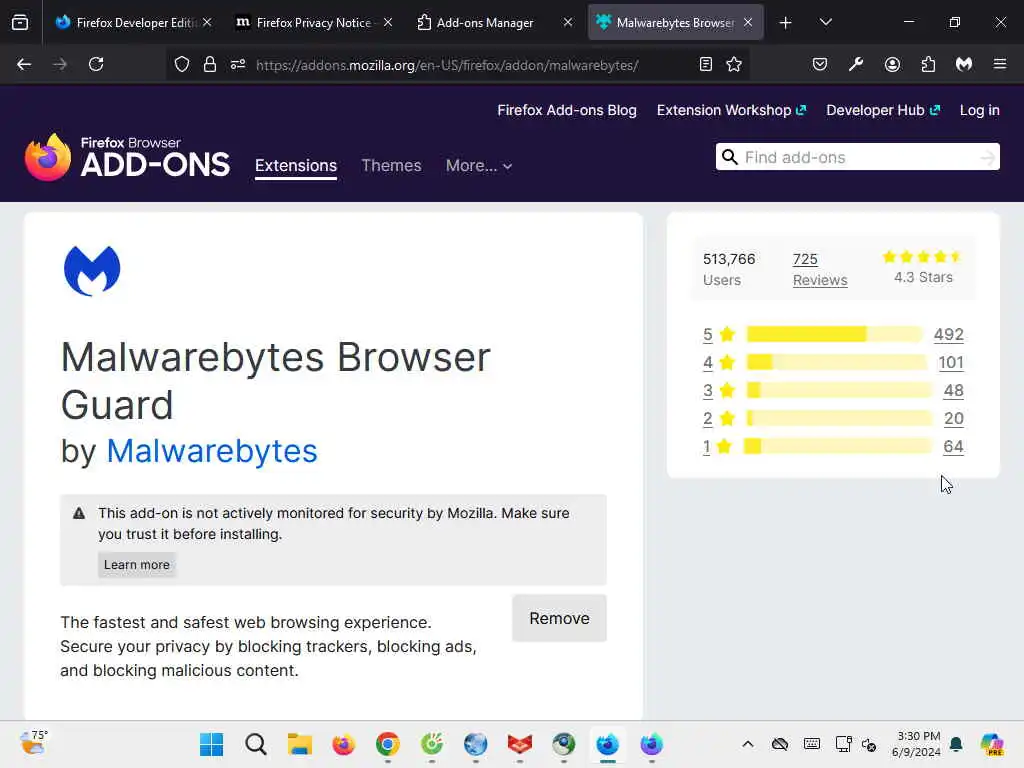Open site permissions icon in address bar
This screenshot has width=1024, height=768.
tap(238, 64)
